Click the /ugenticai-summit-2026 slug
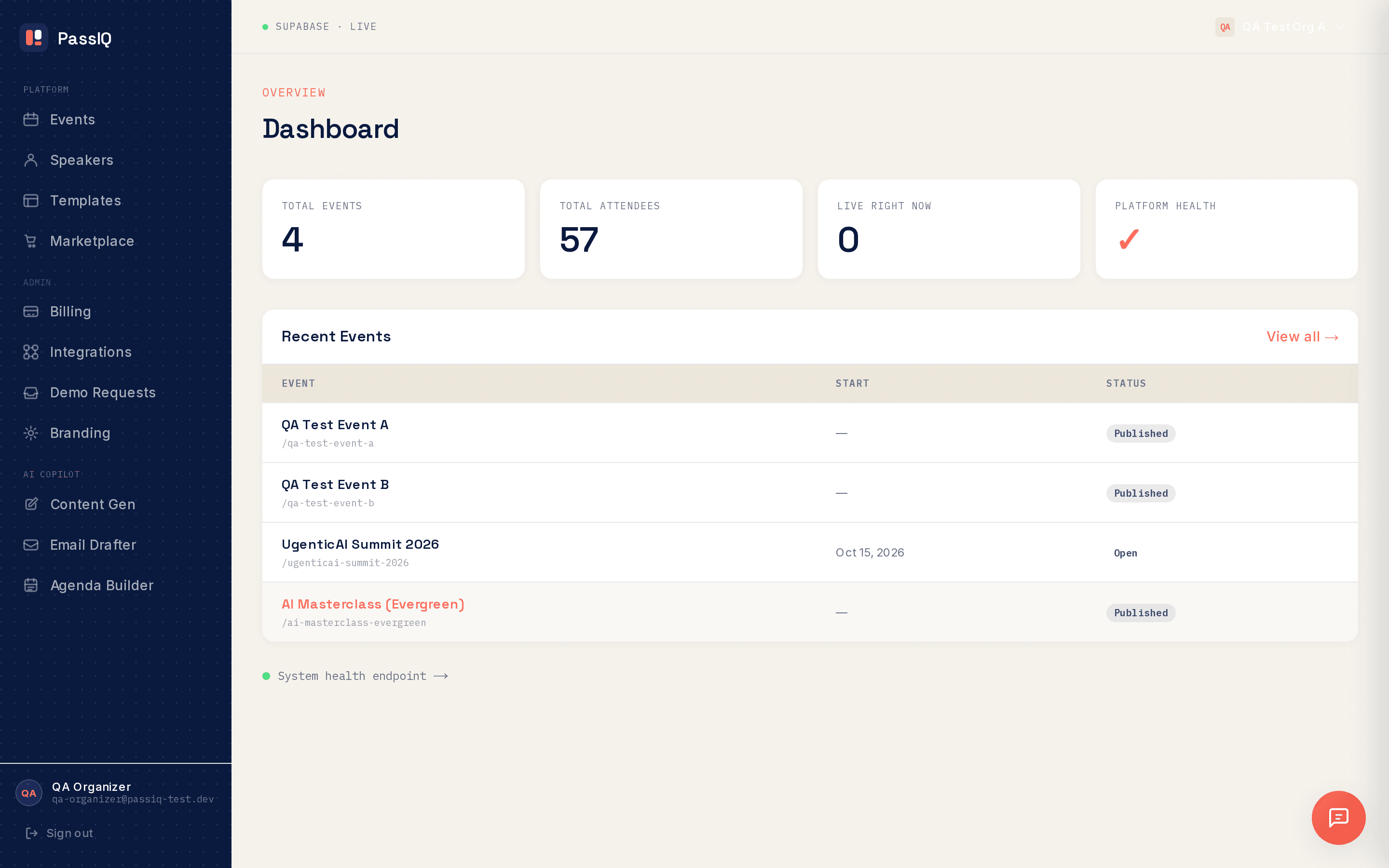The image size is (1389, 868). coord(345,563)
